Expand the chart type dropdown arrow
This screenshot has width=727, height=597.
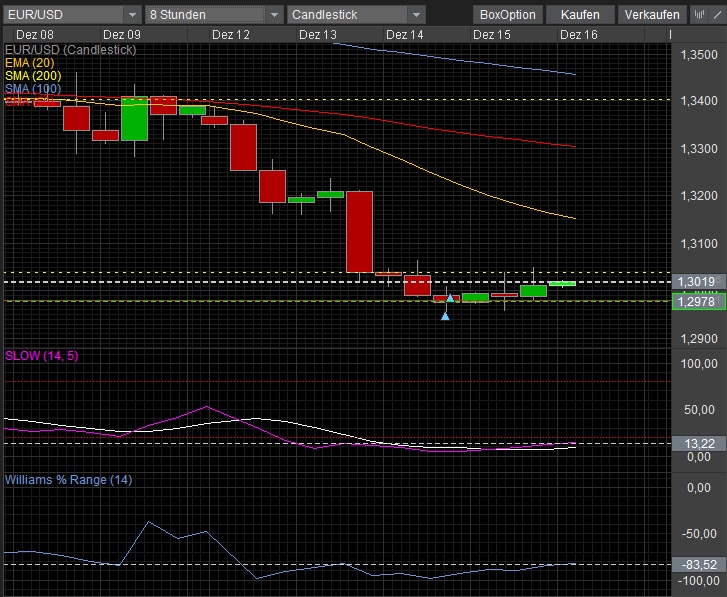pyautogui.click(x=416, y=15)
